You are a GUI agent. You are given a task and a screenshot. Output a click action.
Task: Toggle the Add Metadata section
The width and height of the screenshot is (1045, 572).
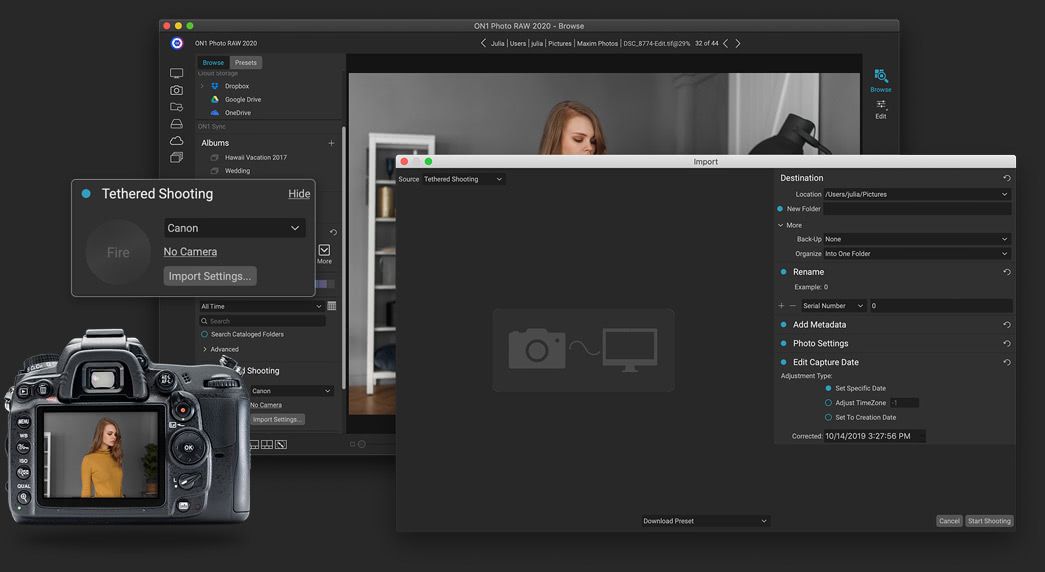pos(784,325)
